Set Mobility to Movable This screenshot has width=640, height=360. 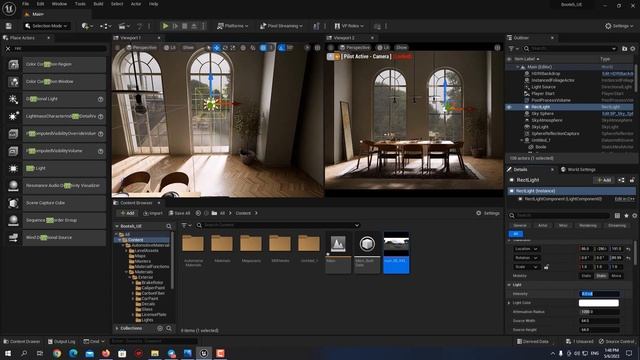[x=616, y=276]
